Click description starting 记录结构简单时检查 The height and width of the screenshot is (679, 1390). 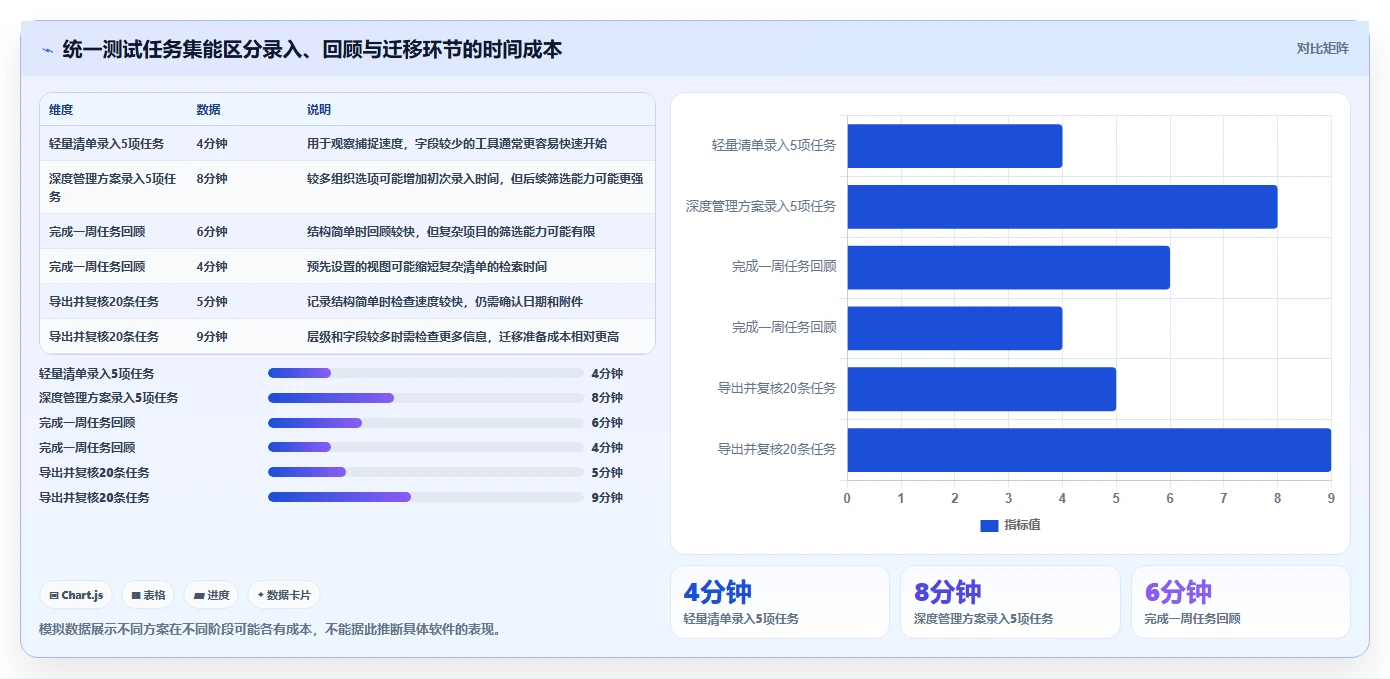[445, 302]
